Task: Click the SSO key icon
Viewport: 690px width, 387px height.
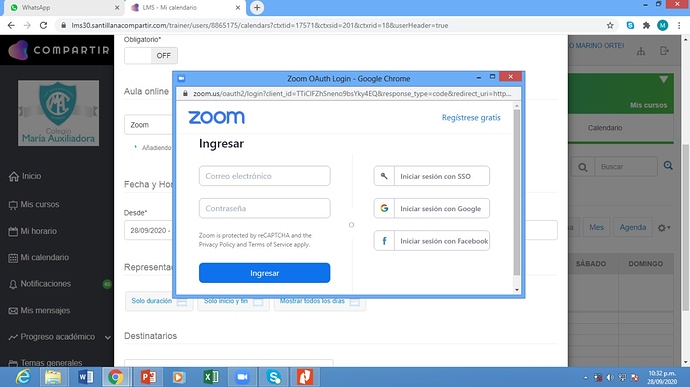Action: pos(384,176)
